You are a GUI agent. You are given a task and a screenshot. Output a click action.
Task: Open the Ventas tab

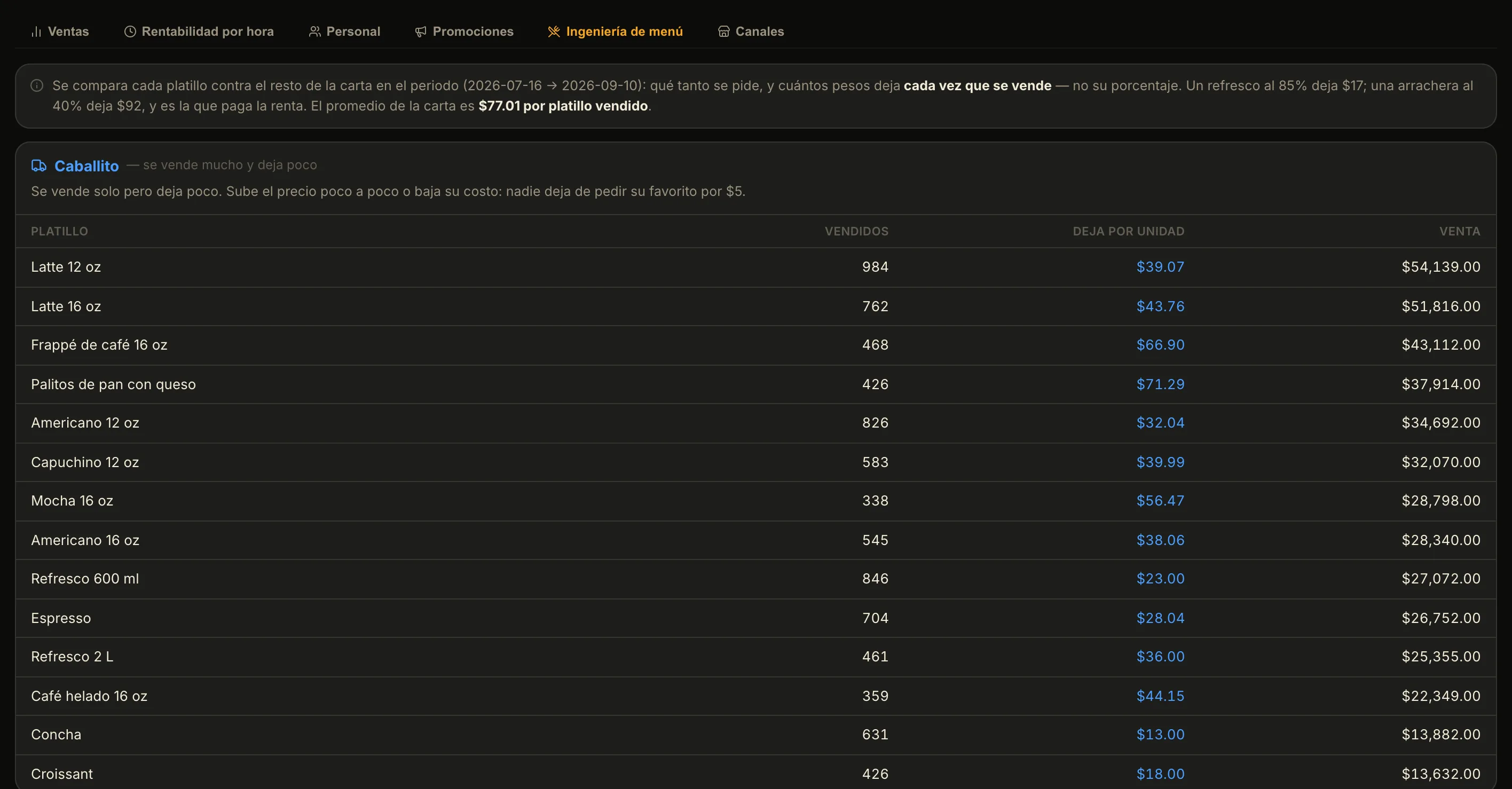60,31
